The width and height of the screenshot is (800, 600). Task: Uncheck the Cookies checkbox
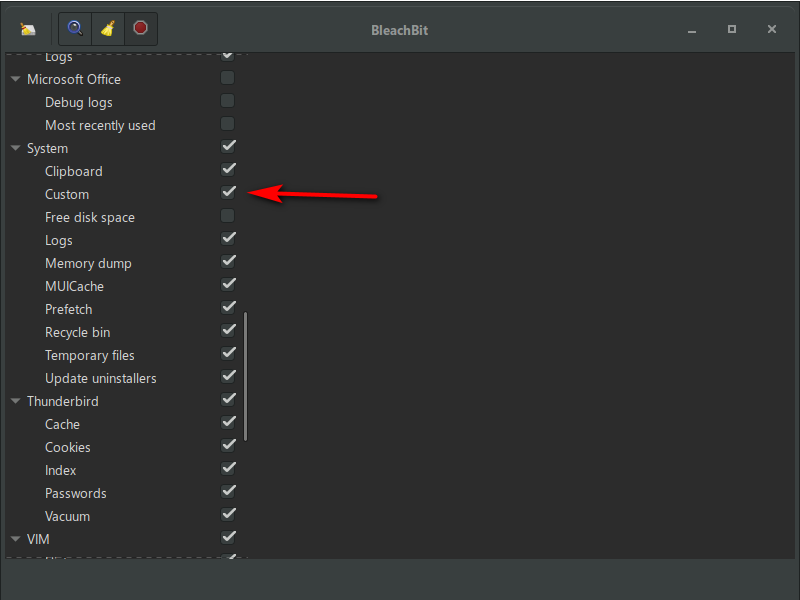click(228, 445)
